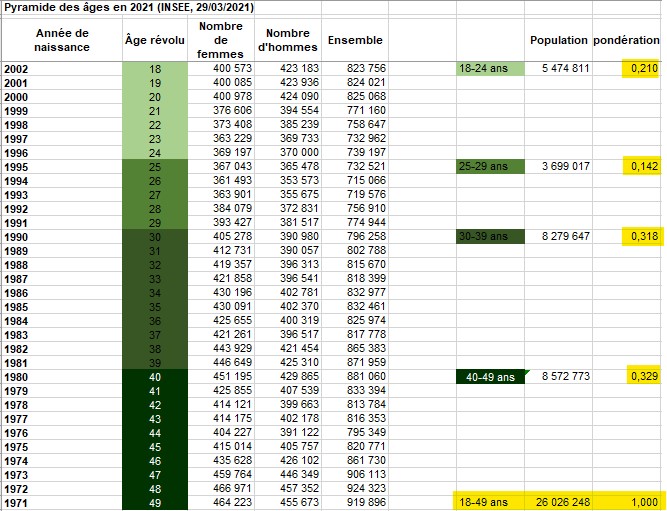The height and width of the screenshot is (511, 667).
Task: Select the '40-49 ans' label cell
Action: 490,377
